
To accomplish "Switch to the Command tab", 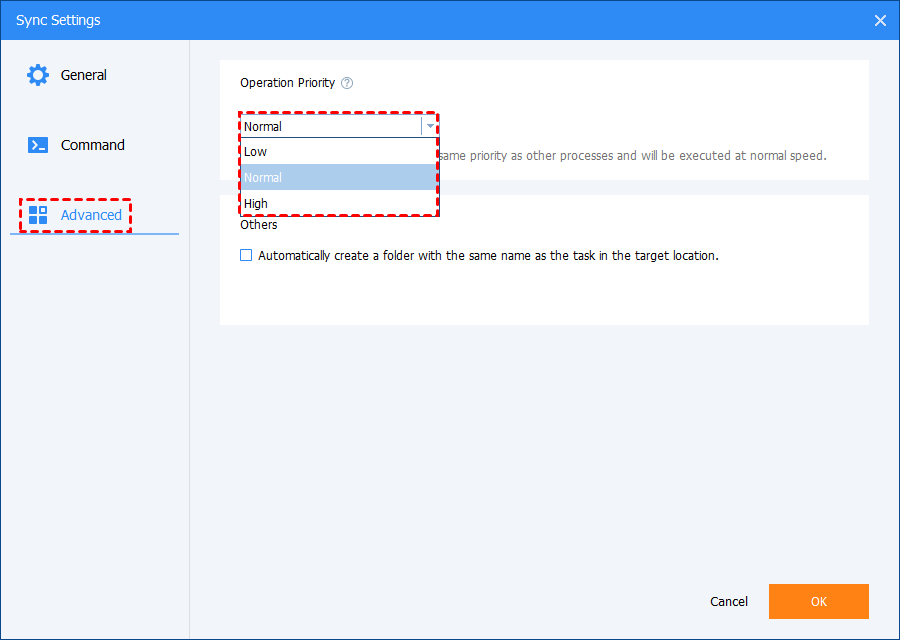I will 92,145.
